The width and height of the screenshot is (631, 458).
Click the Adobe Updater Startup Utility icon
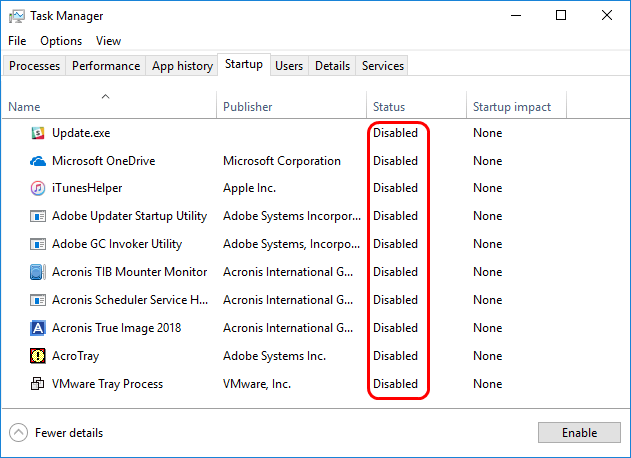pyautogui.click(x=38, y=216)
